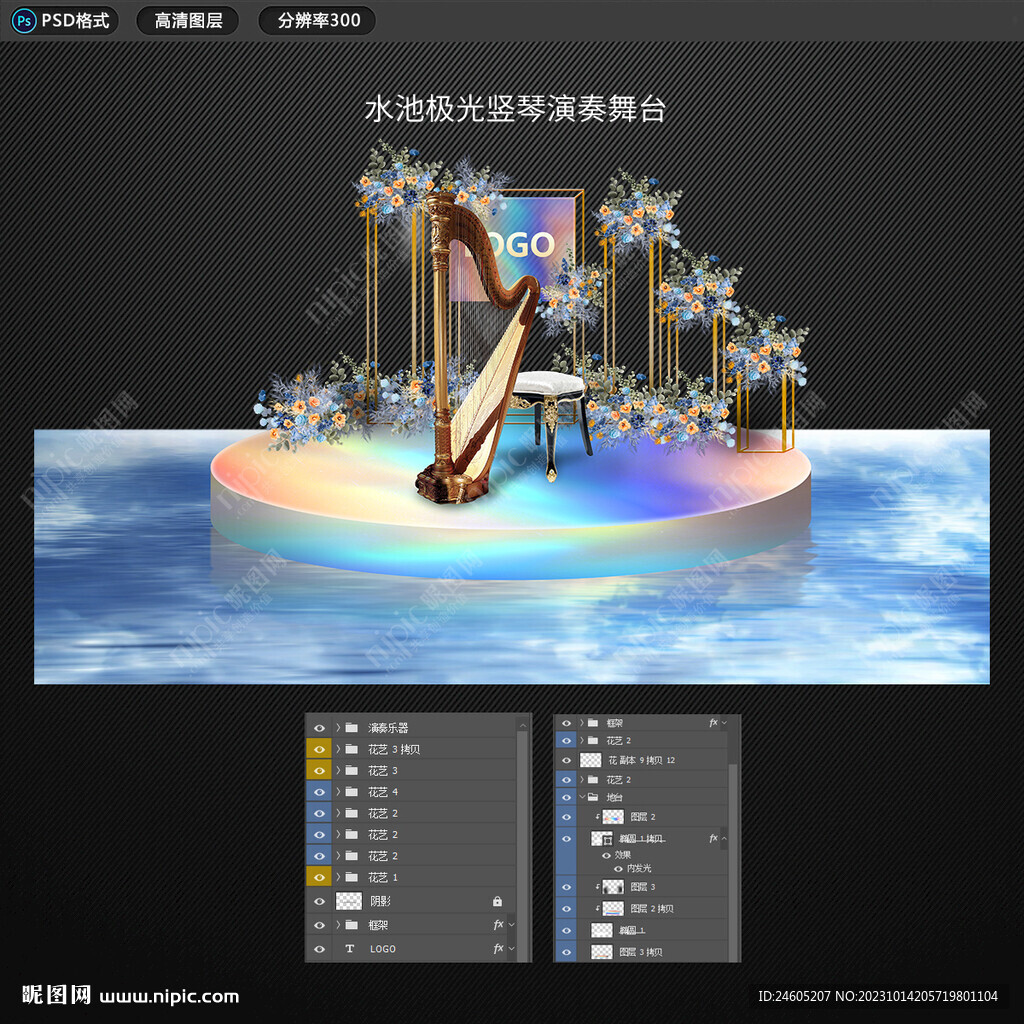Expand effects arrow on LOGO layer
This screenshot has height=1024, width=1024.
[x=511, y=948]
